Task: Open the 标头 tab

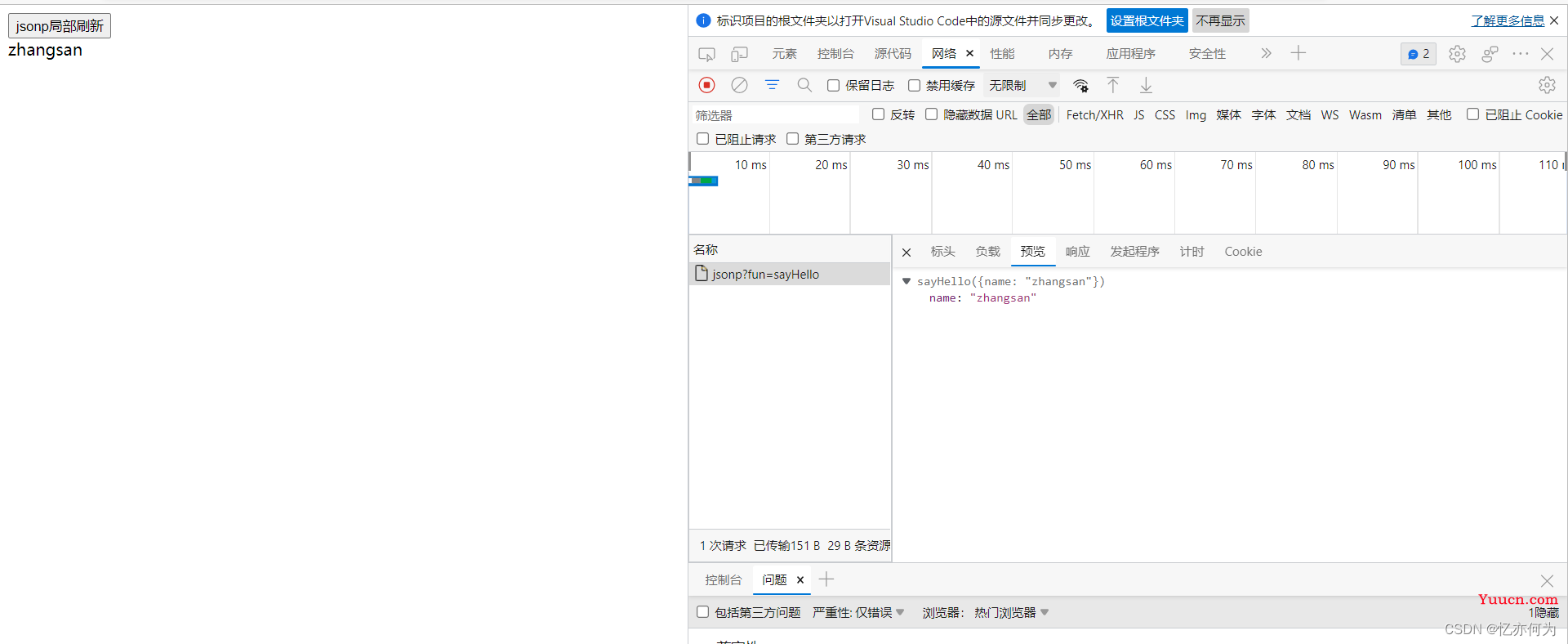Action: click(942, 252)
